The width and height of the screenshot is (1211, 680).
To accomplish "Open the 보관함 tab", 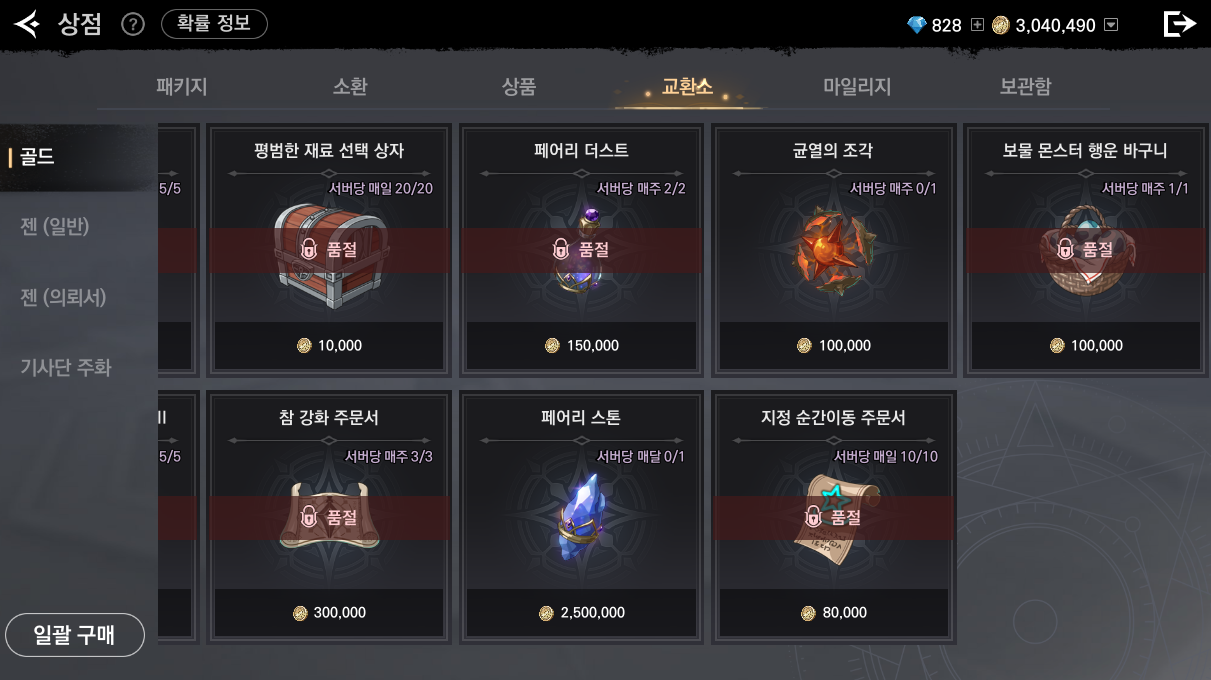I will pyautogui.click(x=1025, y=87).
